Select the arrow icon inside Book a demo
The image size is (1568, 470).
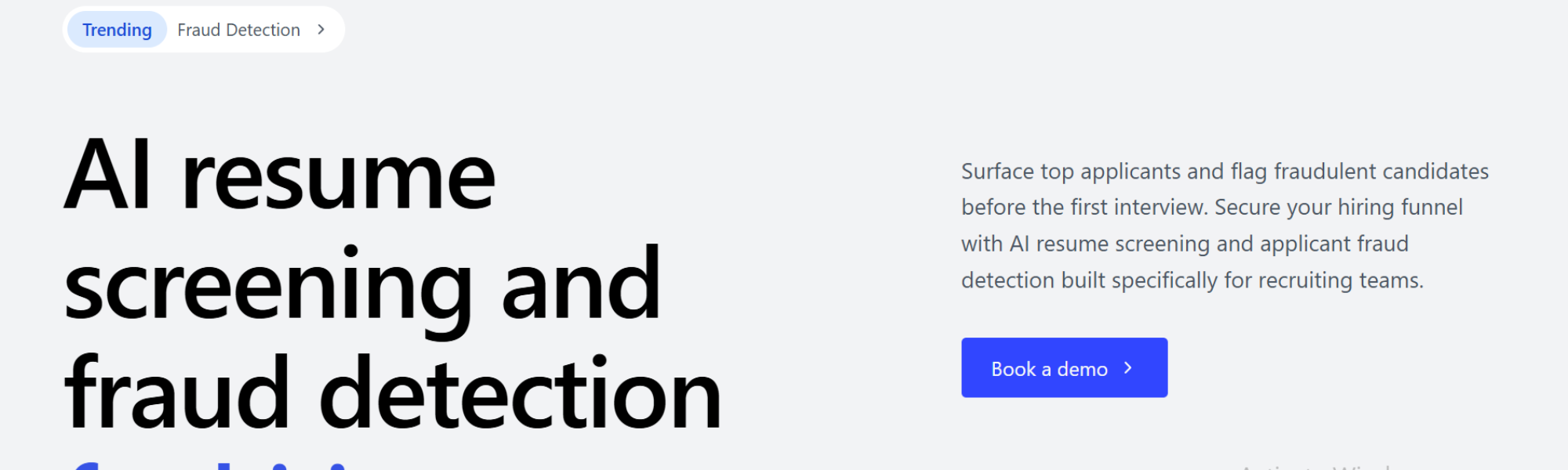tap(1127, 367)
